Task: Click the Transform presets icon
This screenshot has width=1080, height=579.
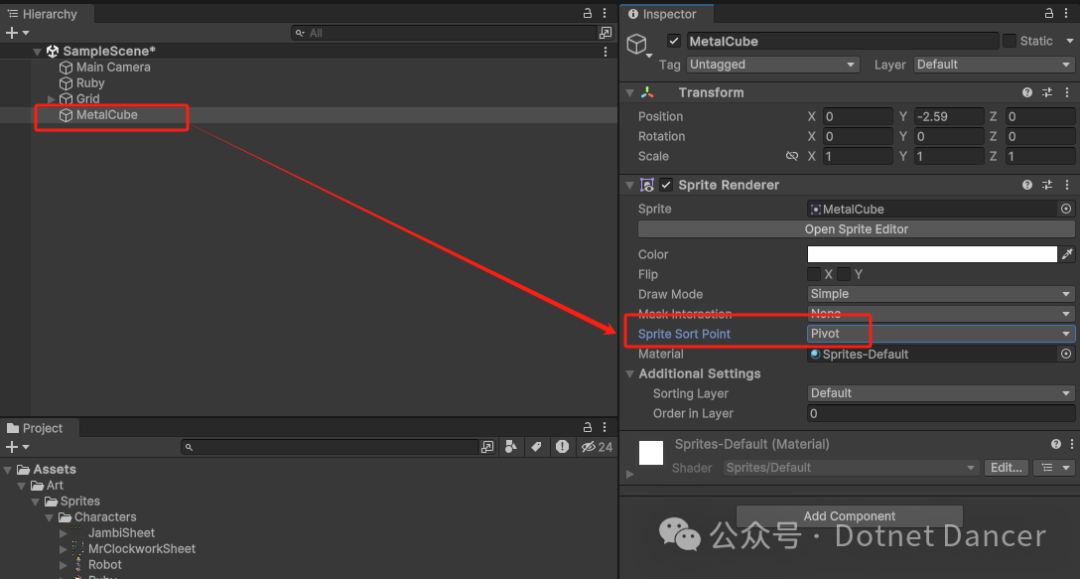Action: [1047, 92]
